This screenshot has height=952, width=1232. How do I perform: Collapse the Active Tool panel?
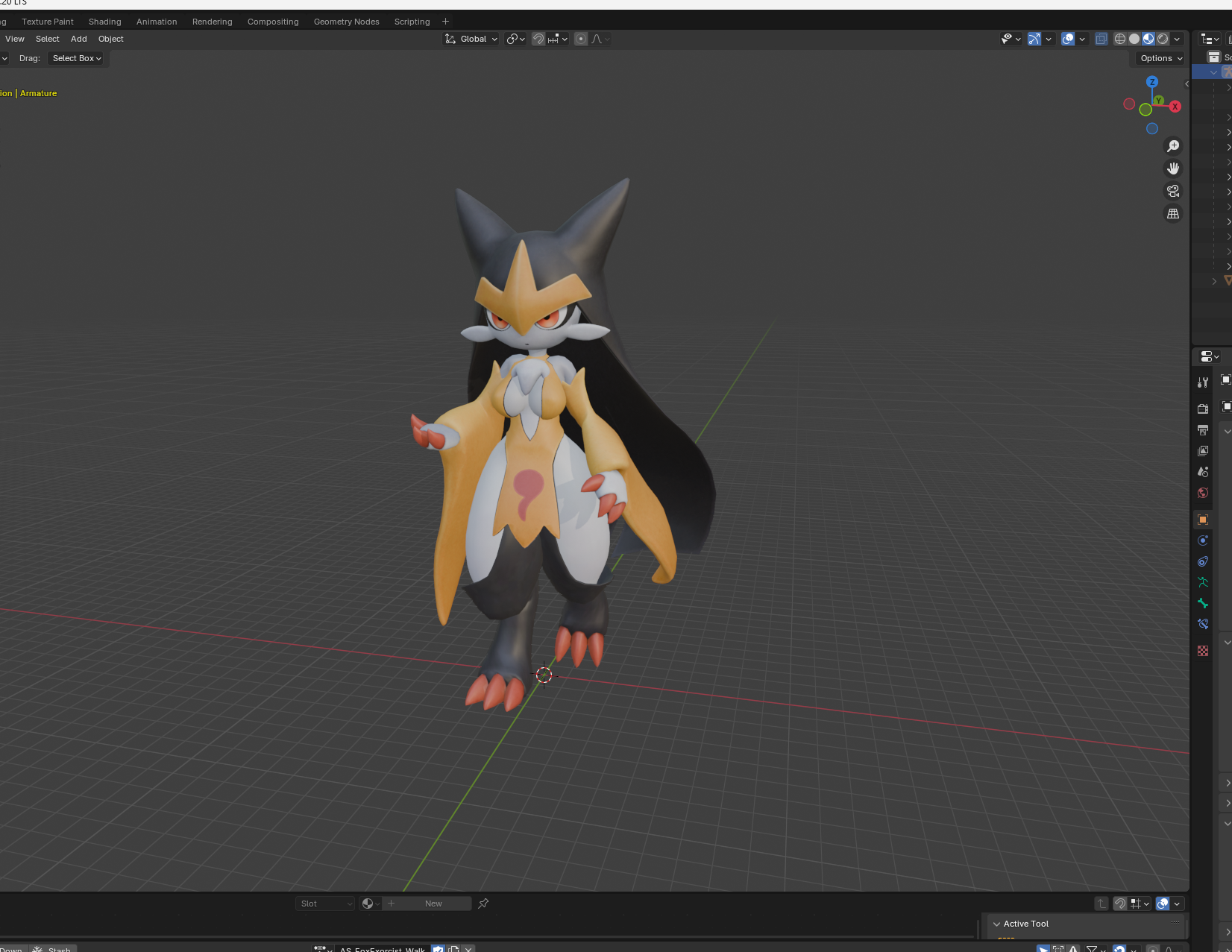(997, 924)
